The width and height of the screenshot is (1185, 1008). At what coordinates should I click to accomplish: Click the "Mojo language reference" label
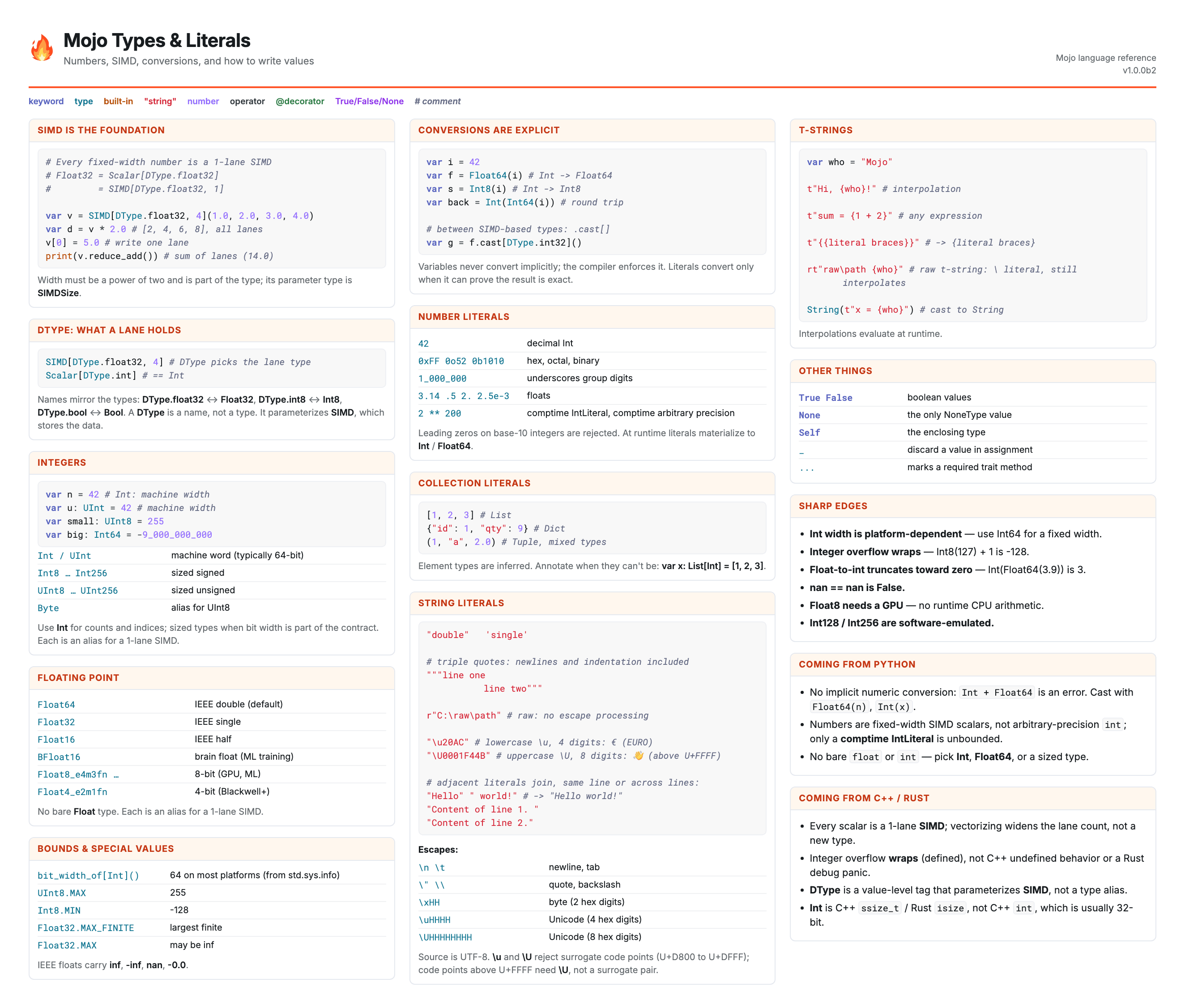[1105, 58]
